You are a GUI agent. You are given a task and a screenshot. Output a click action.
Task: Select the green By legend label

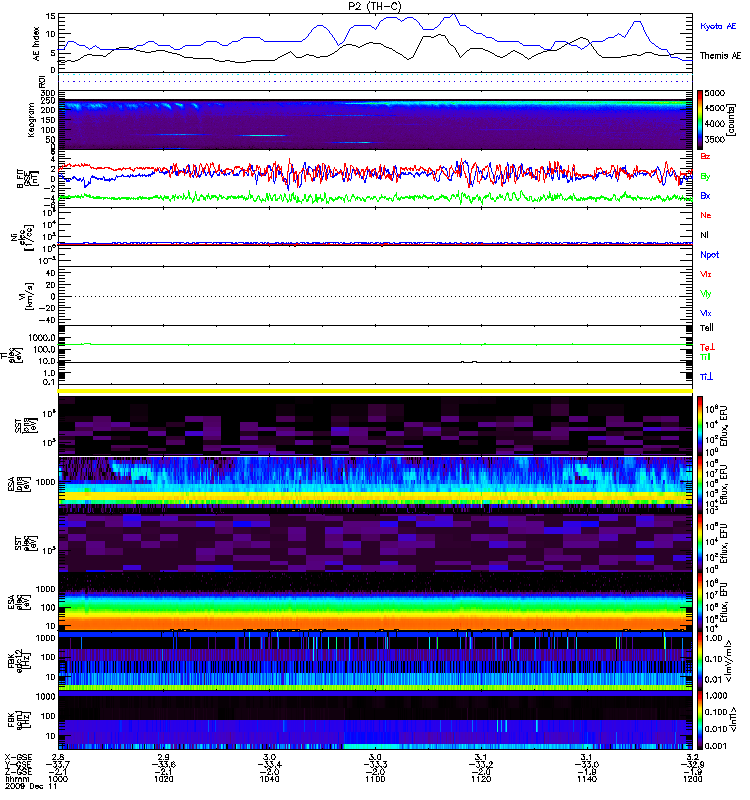tap(705, 177)
